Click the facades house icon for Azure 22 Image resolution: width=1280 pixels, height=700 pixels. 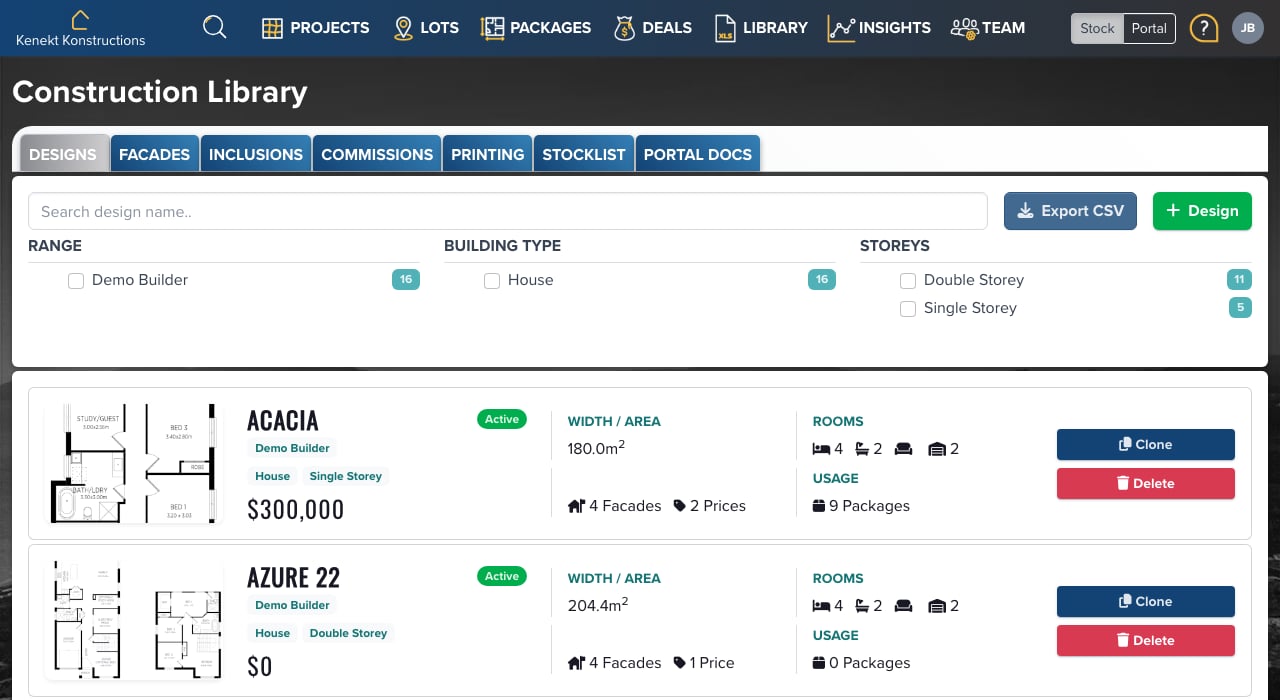[576, 663]
